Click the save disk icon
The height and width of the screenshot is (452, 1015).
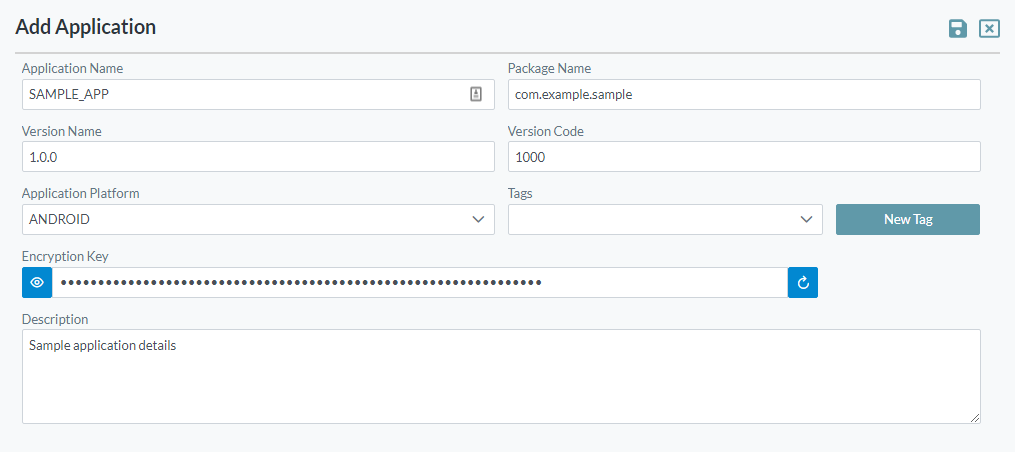958,28
